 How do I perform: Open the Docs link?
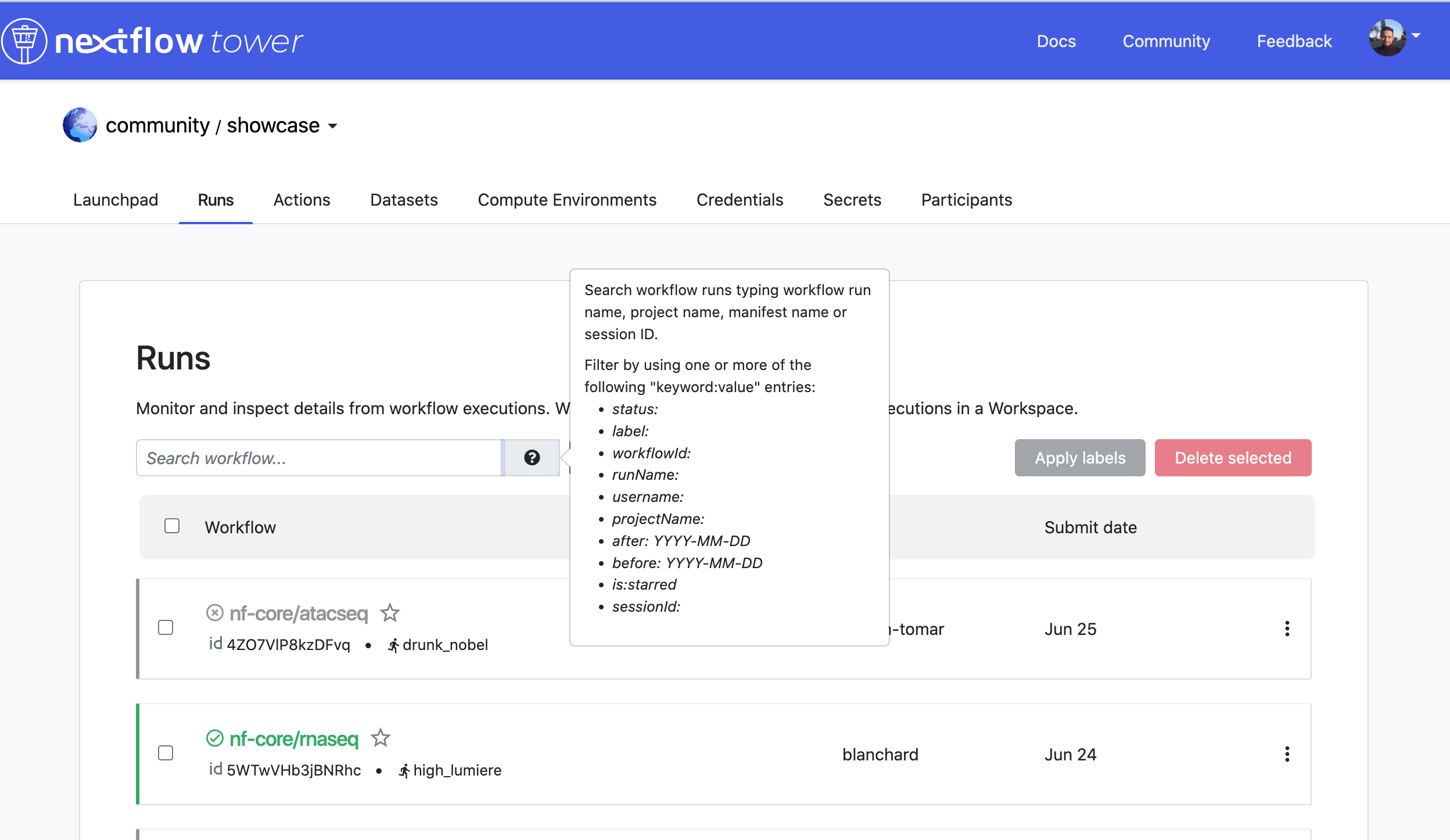pos(1056,41)
